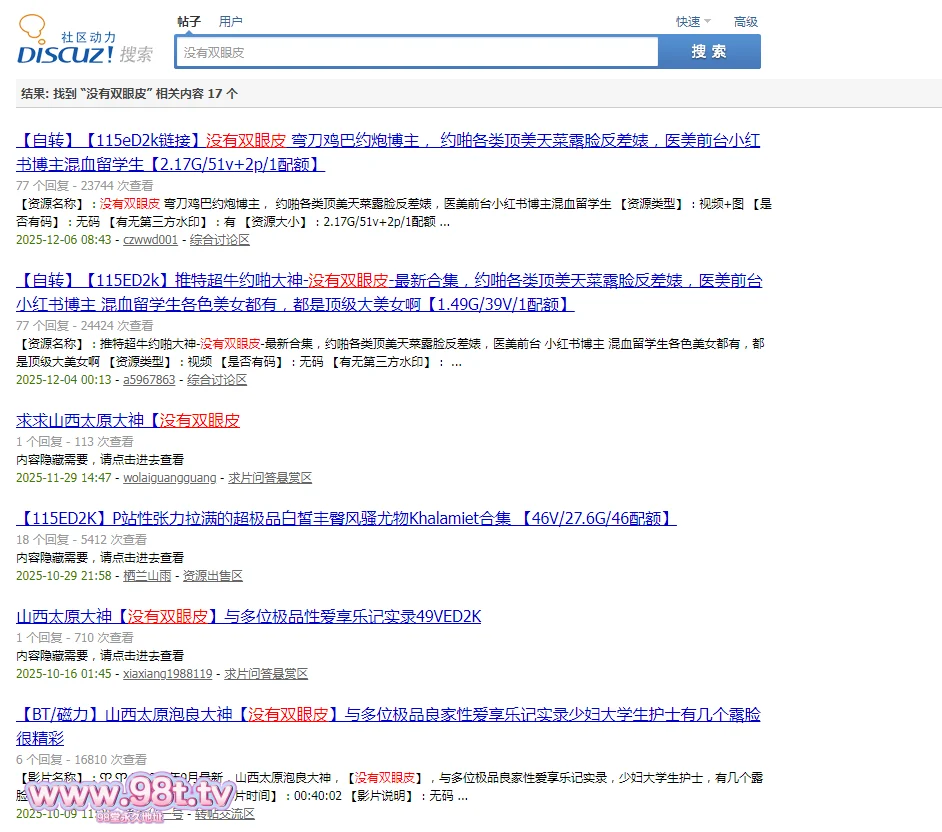Screen dimensions: 942x832
Task: Go to 资源出售区 forum section
Action: click(212, 576)
